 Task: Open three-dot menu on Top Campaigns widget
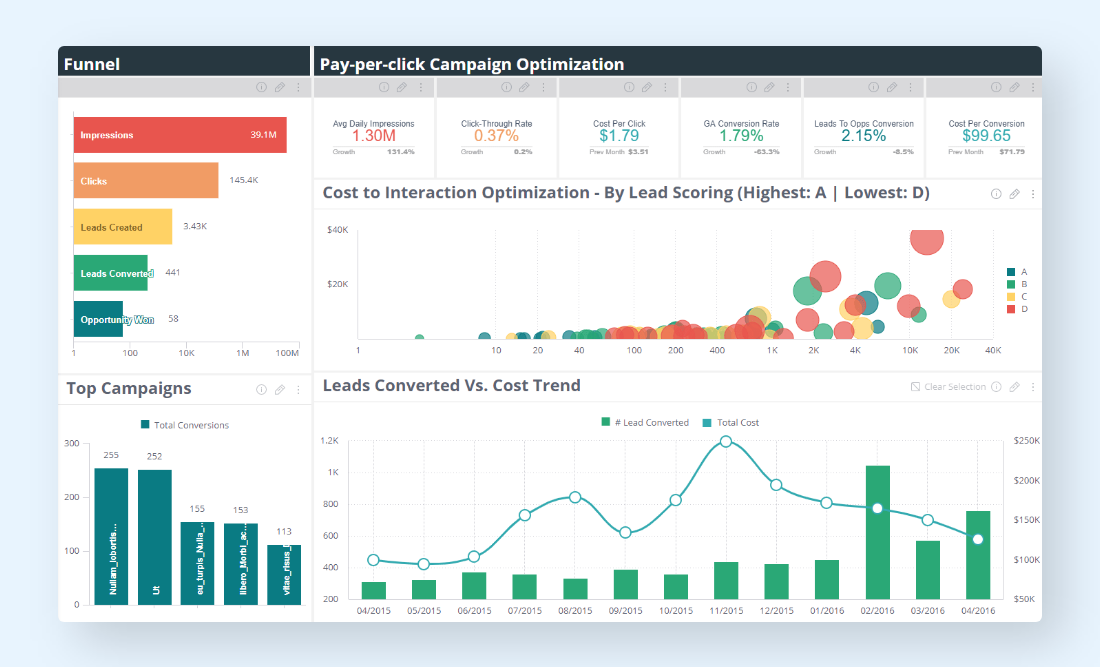298,390
